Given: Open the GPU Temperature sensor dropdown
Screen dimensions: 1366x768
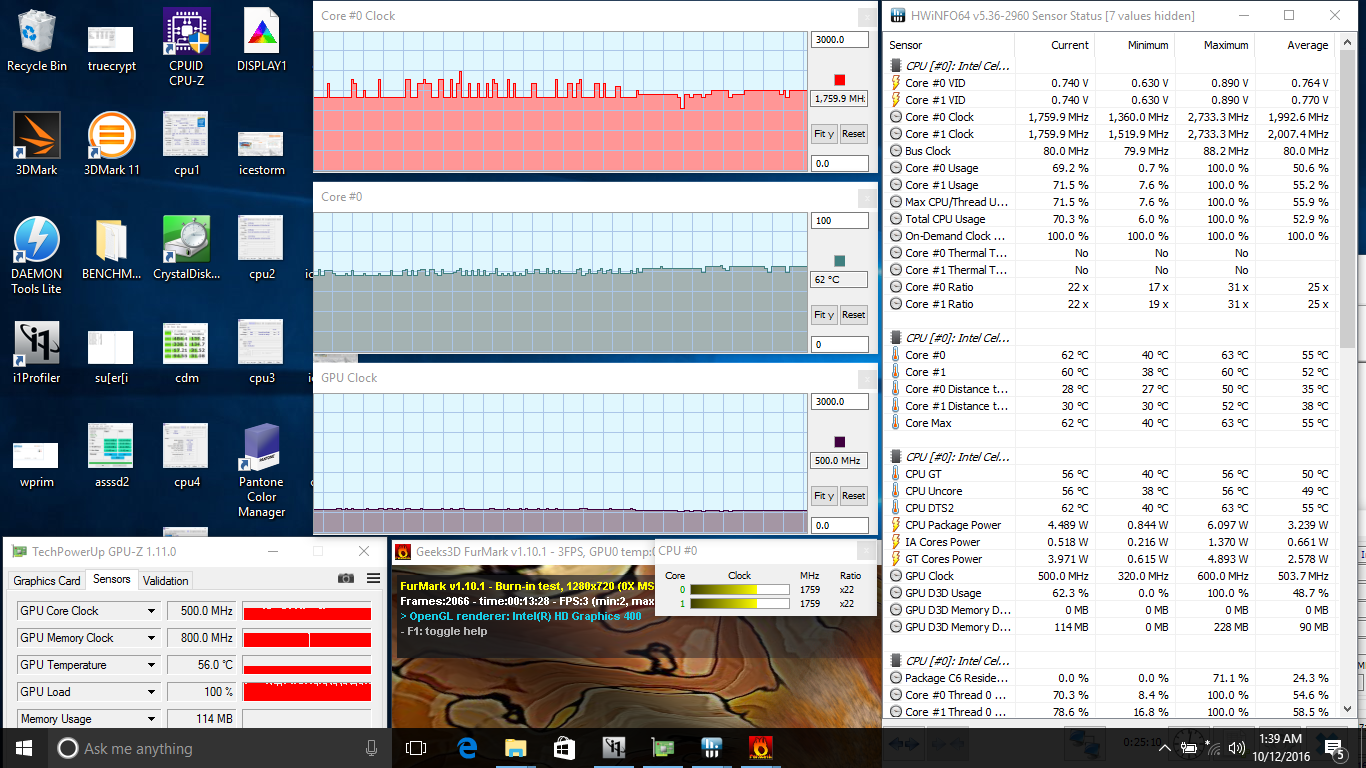Looking at the screenshot, I should (152, 665).
